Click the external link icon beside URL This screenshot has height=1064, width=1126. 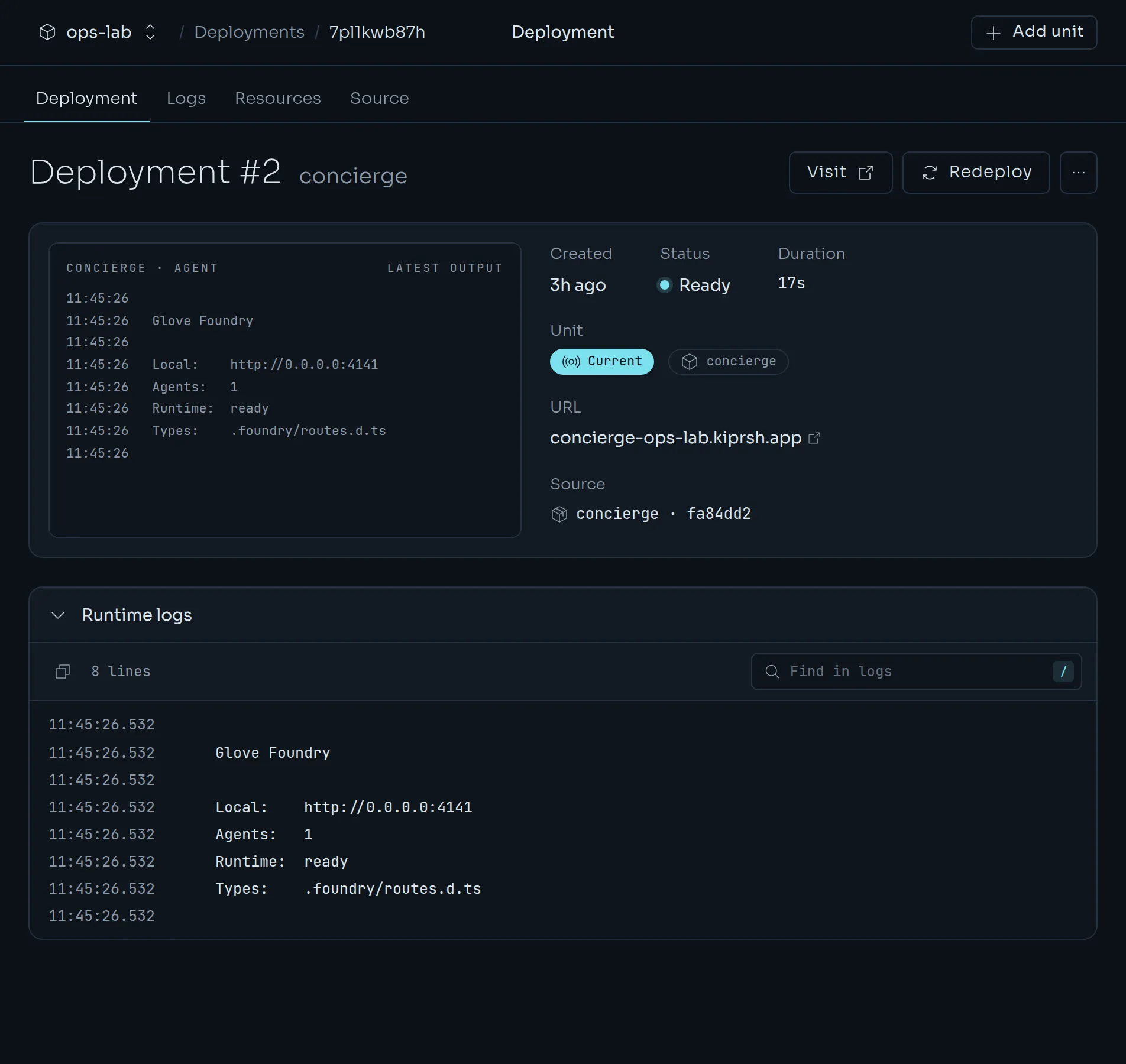click(814, 438)
